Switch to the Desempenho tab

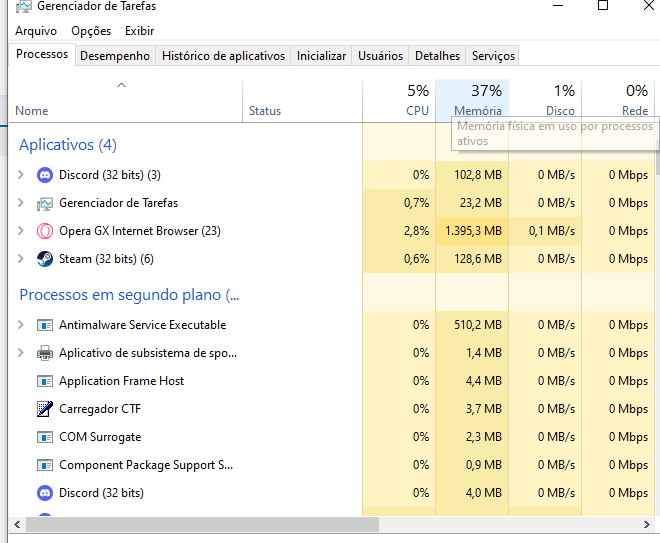pos(115,56)
